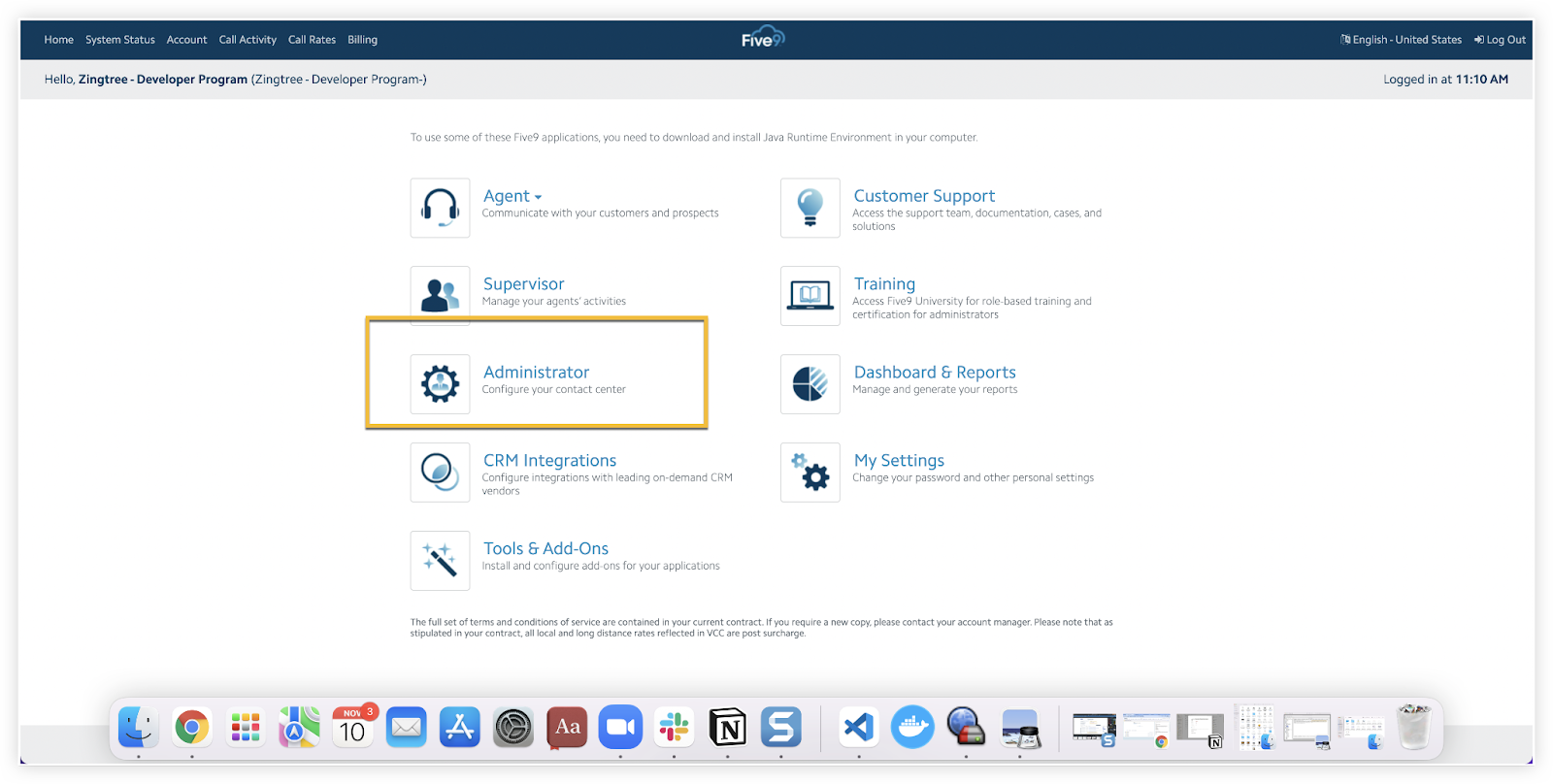The height and width of the screenshot is (784, 1553).
Task: Open Visual Studio Code from the Dock
Action: (x=859, y=727)
